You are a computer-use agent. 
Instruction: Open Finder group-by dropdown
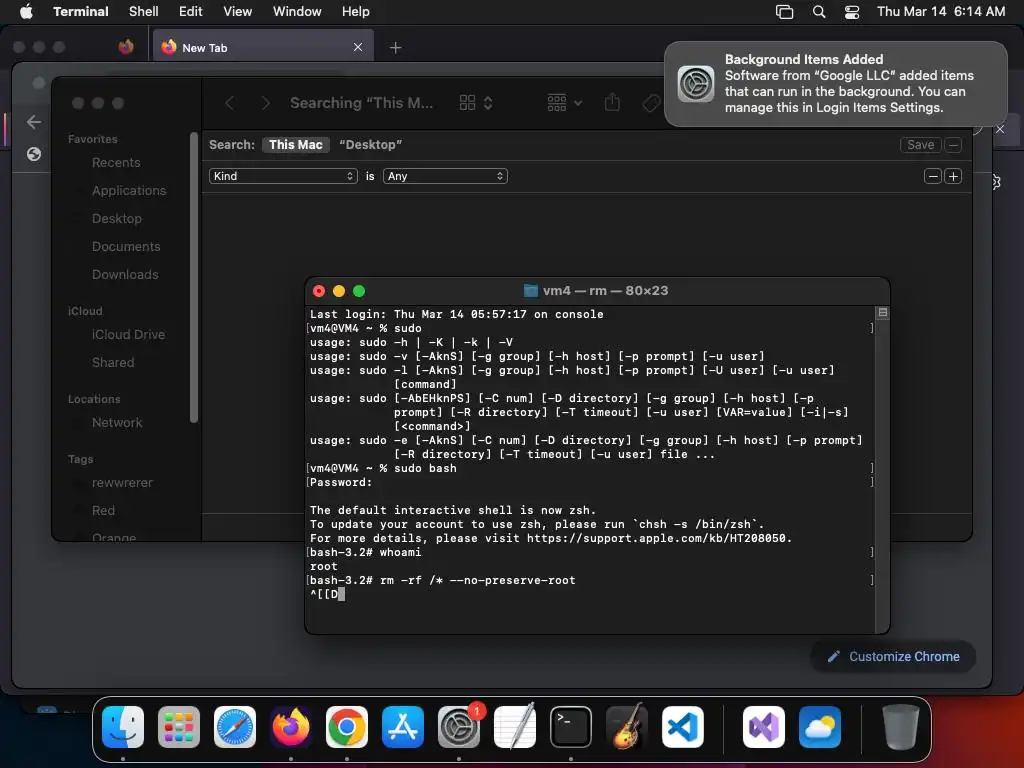tap(564, 103)
